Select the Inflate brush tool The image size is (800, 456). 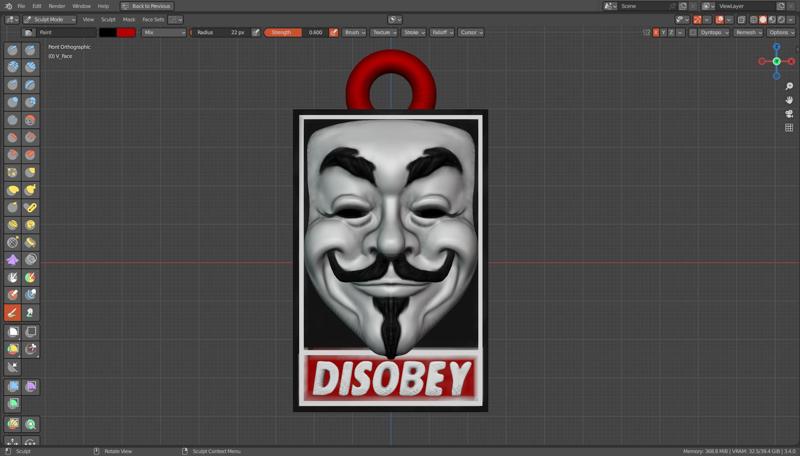[13, 103]
